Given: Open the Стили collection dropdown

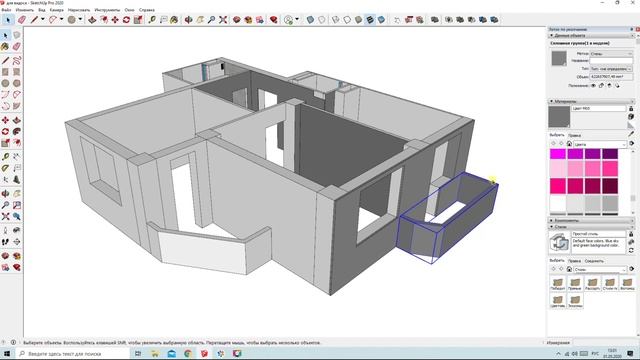Looking at the screenshot, I should pos(600,269).
